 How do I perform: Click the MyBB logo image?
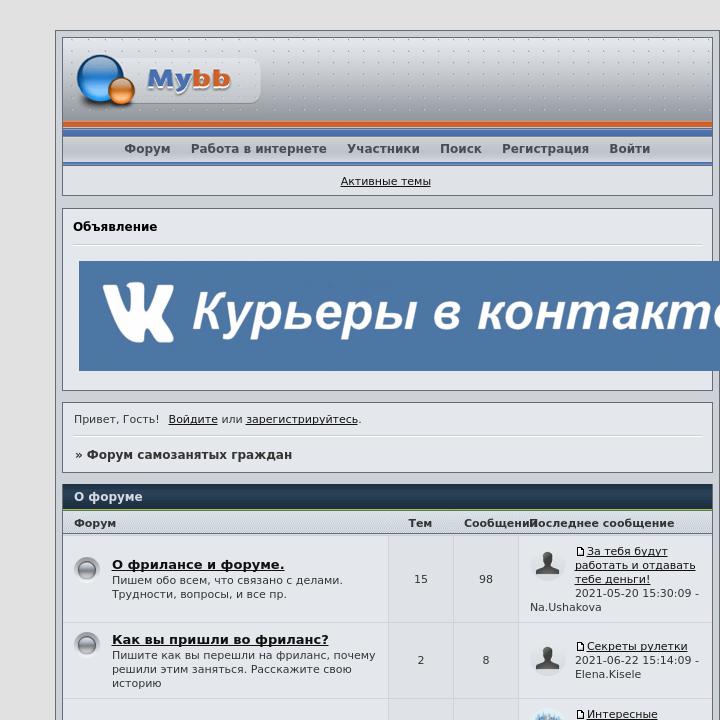(168, 80)
